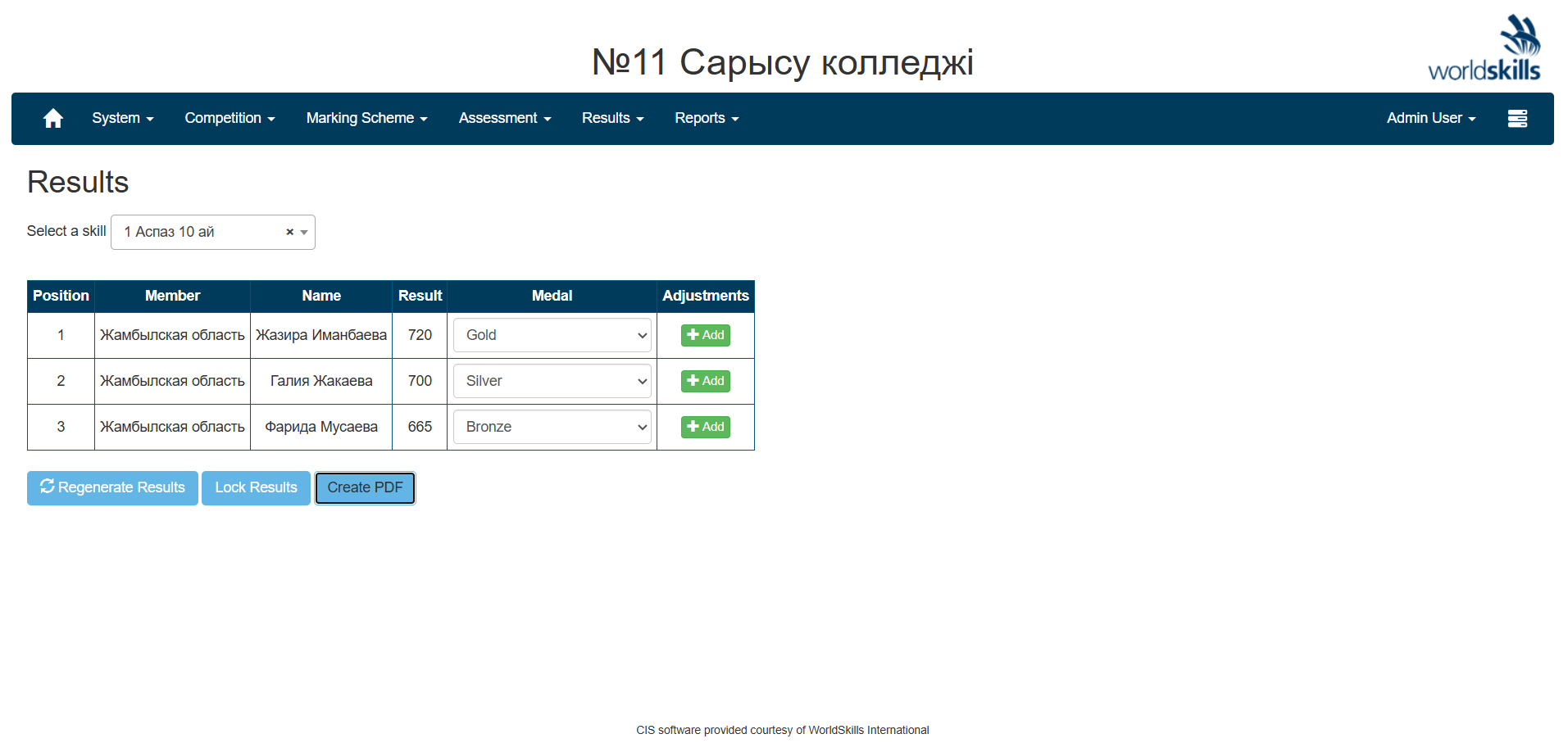Select name cell Фарида Мусаева
The image size is (1568, 743).
(321, 427)
